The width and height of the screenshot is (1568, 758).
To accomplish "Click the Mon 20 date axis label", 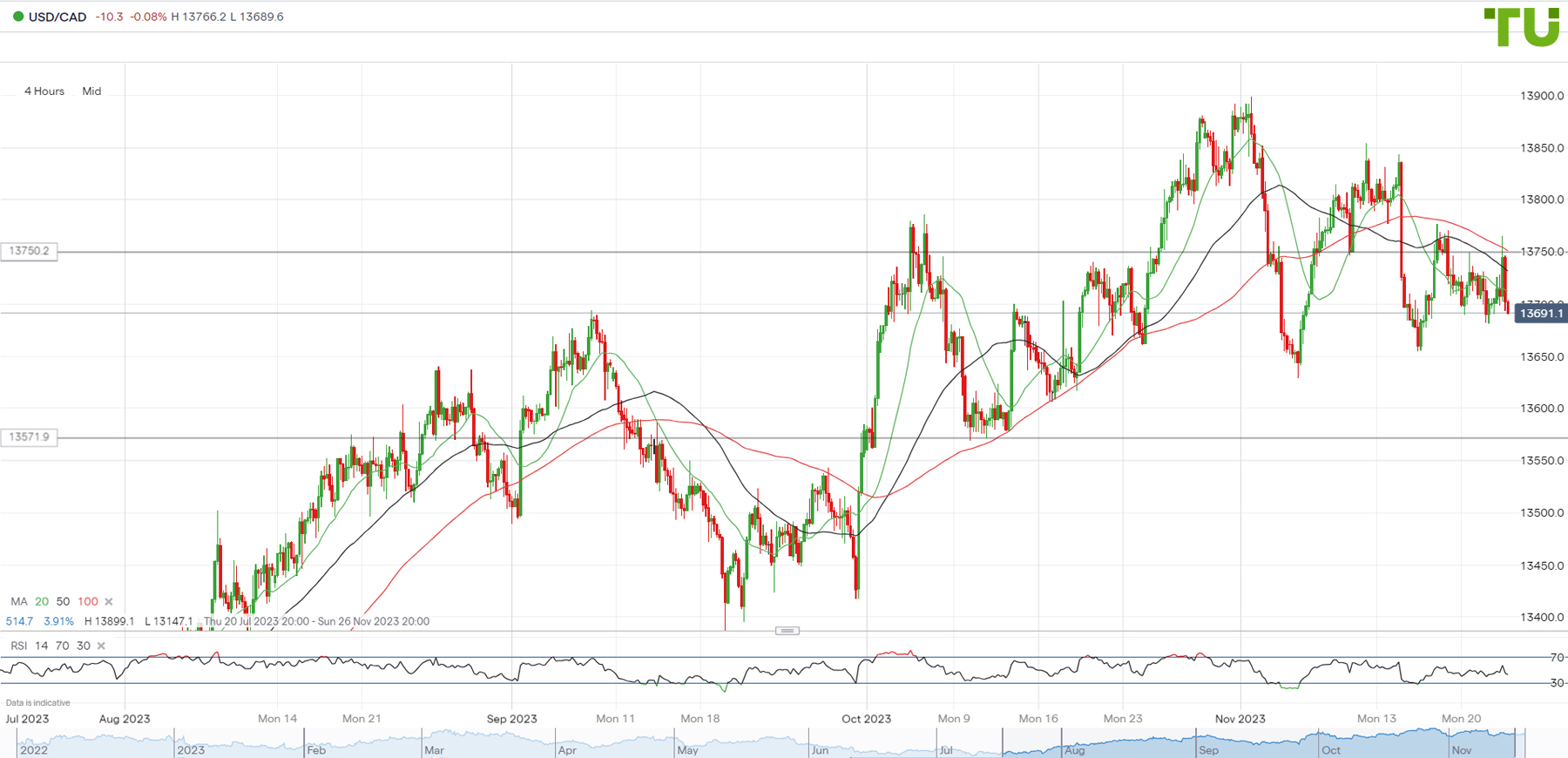I will [x=1461, y=719].
